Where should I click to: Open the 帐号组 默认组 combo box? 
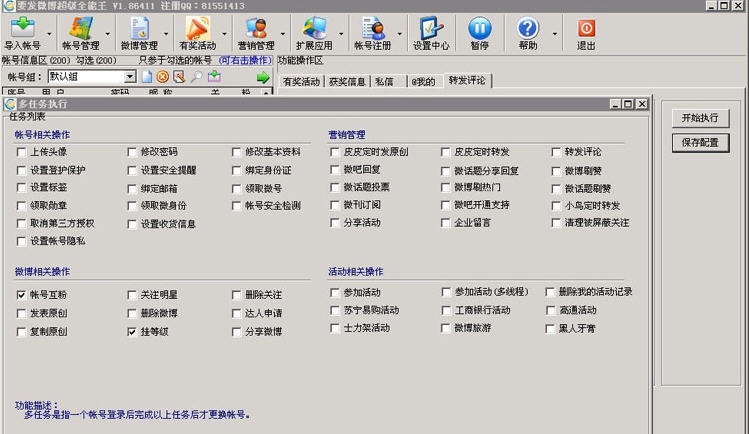coord(92,77)
